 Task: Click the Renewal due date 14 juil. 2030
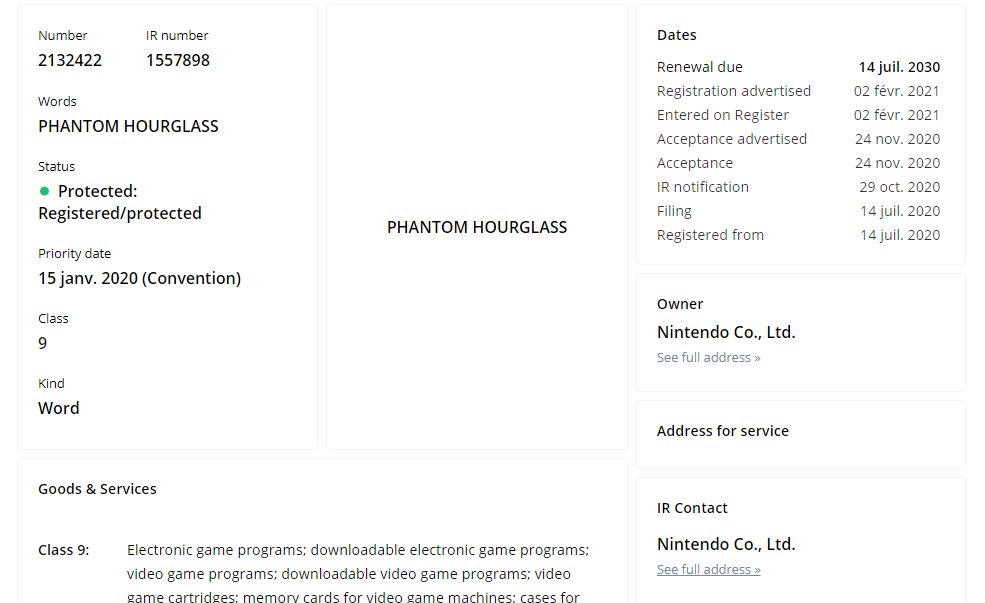[899, 67]
